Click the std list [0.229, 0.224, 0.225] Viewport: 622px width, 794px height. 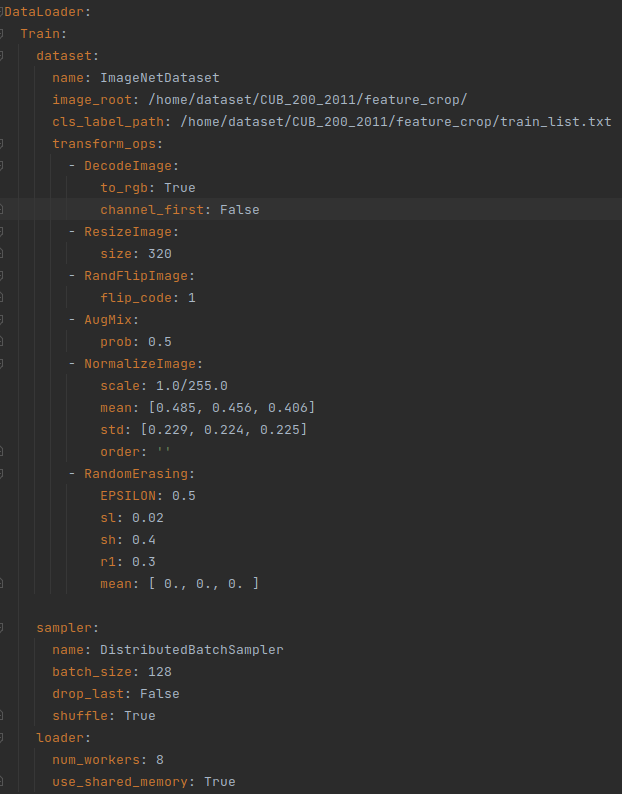click(223, 430)
